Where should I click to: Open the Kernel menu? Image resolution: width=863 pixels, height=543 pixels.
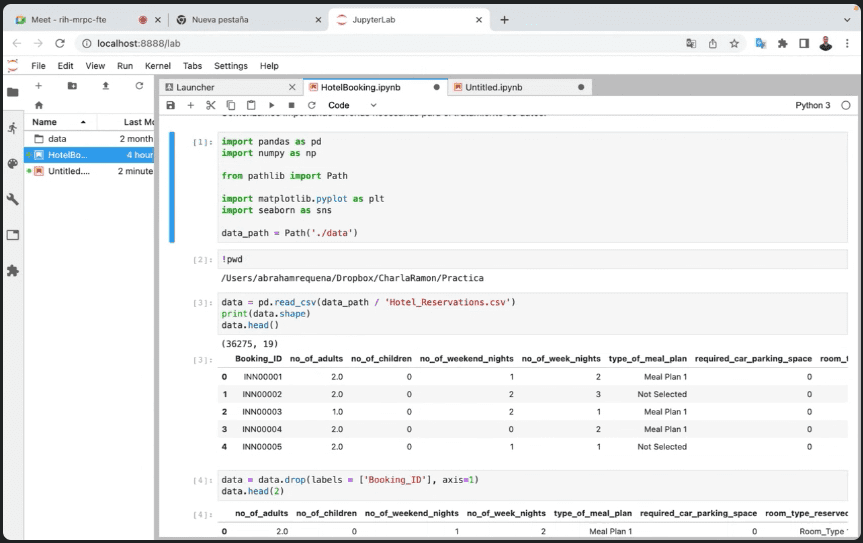coord(158,66)
